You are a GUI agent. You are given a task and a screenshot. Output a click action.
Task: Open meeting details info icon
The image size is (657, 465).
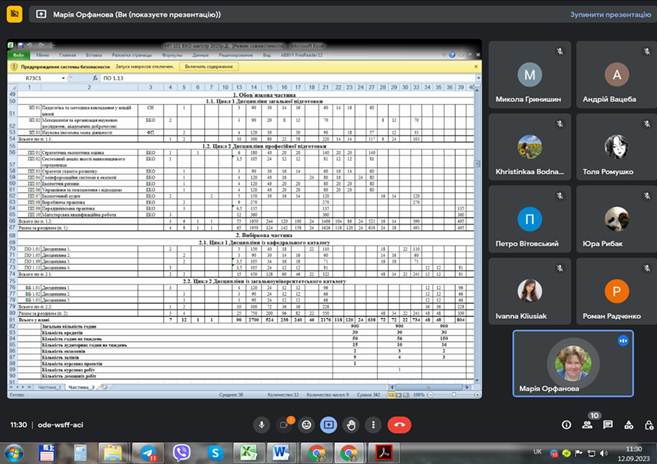[567, 425]
